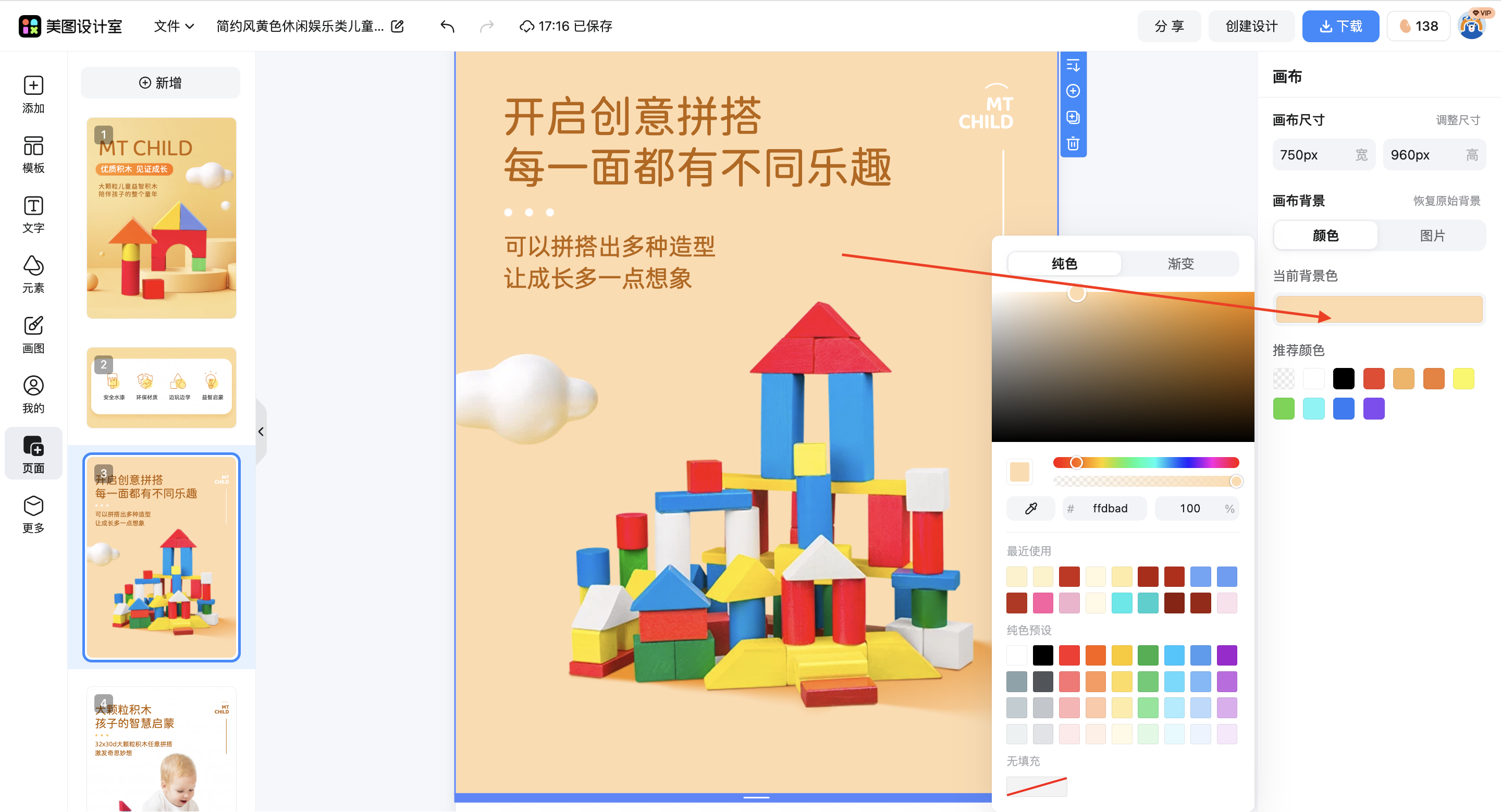Switch canvas background type to 图片

pyautogui.click(x=1433, y=235)
